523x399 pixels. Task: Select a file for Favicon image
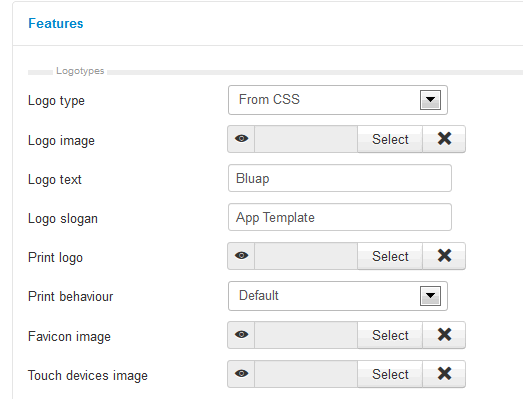coord(390,335)
